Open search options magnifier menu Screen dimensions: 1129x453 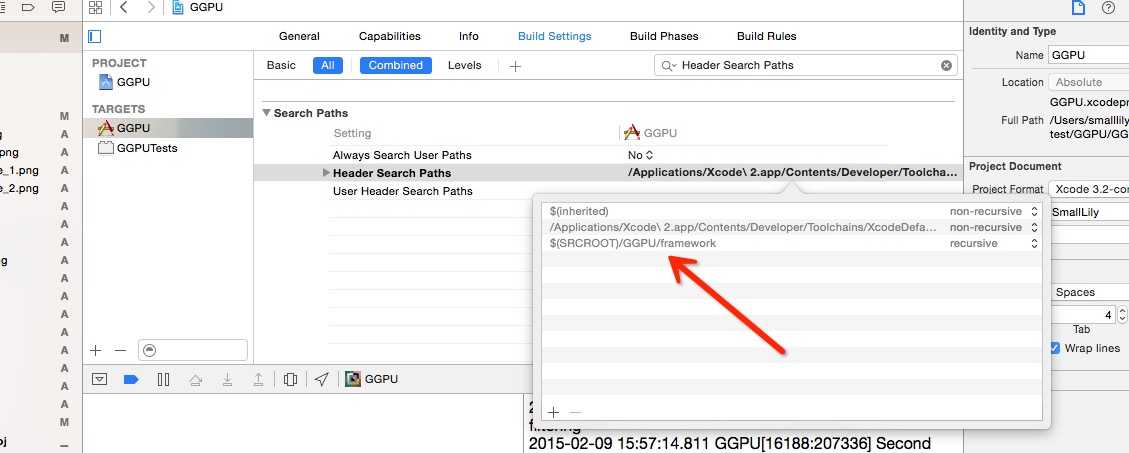click(668, 66)
